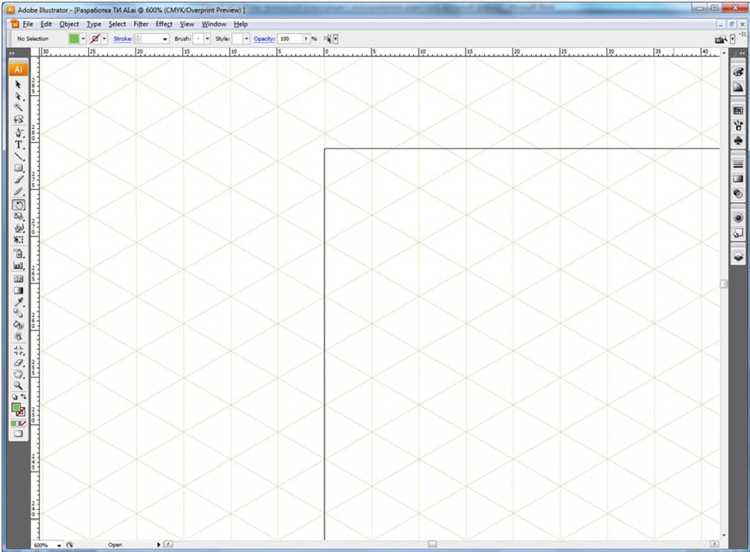Select the Type tool
Screen dimensions: 750x552
(18, 144)
